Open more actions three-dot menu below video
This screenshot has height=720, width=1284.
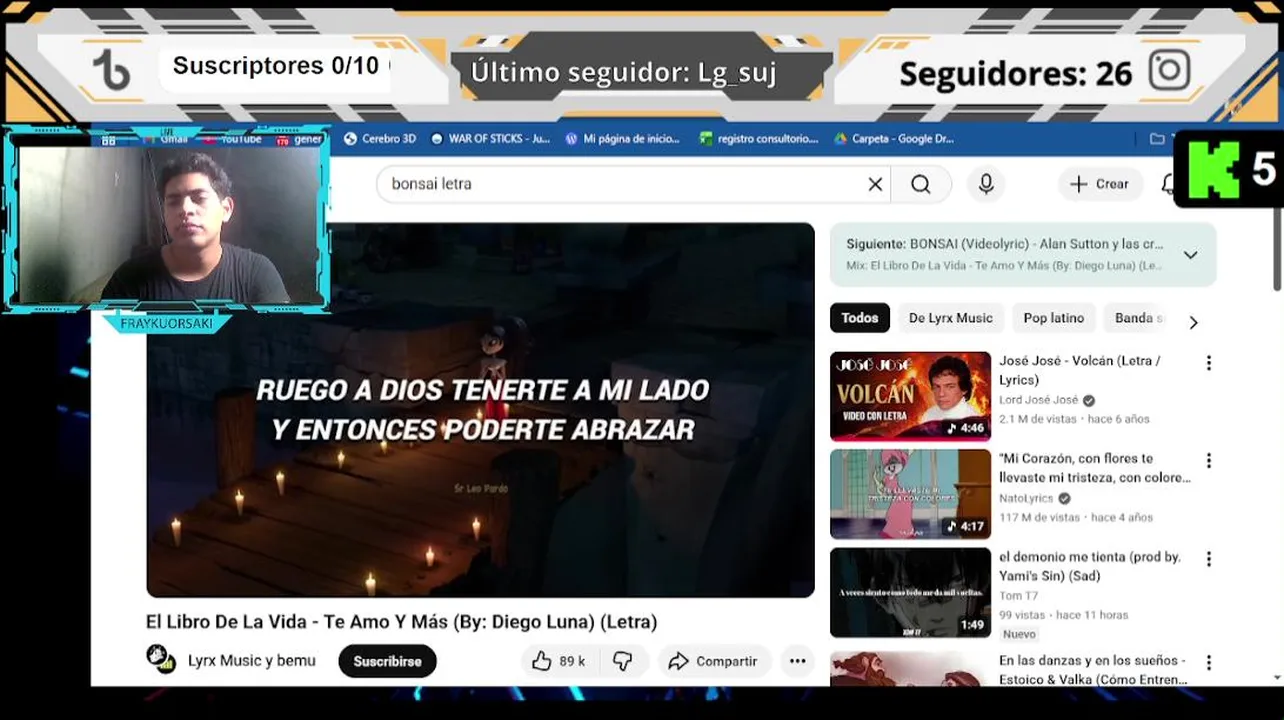click(797, 661)
